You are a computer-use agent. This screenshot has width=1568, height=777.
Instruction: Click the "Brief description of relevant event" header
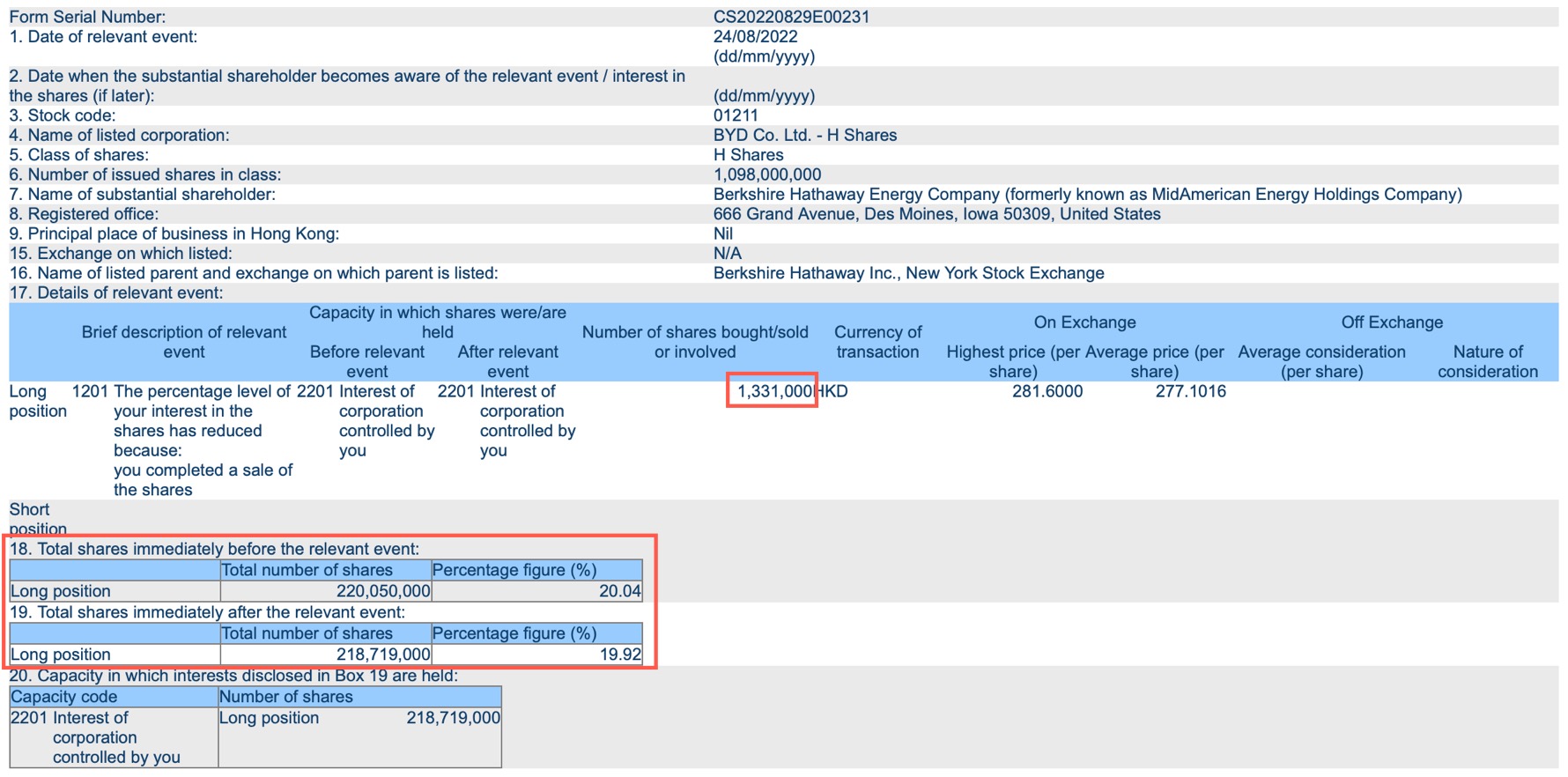click(x=184, y=342)
